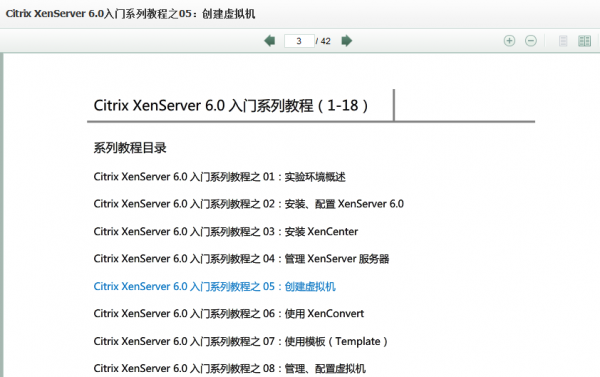Screen dimensions: 600x377
Task: Switch to single page view icon
Action: coord(563,41)
